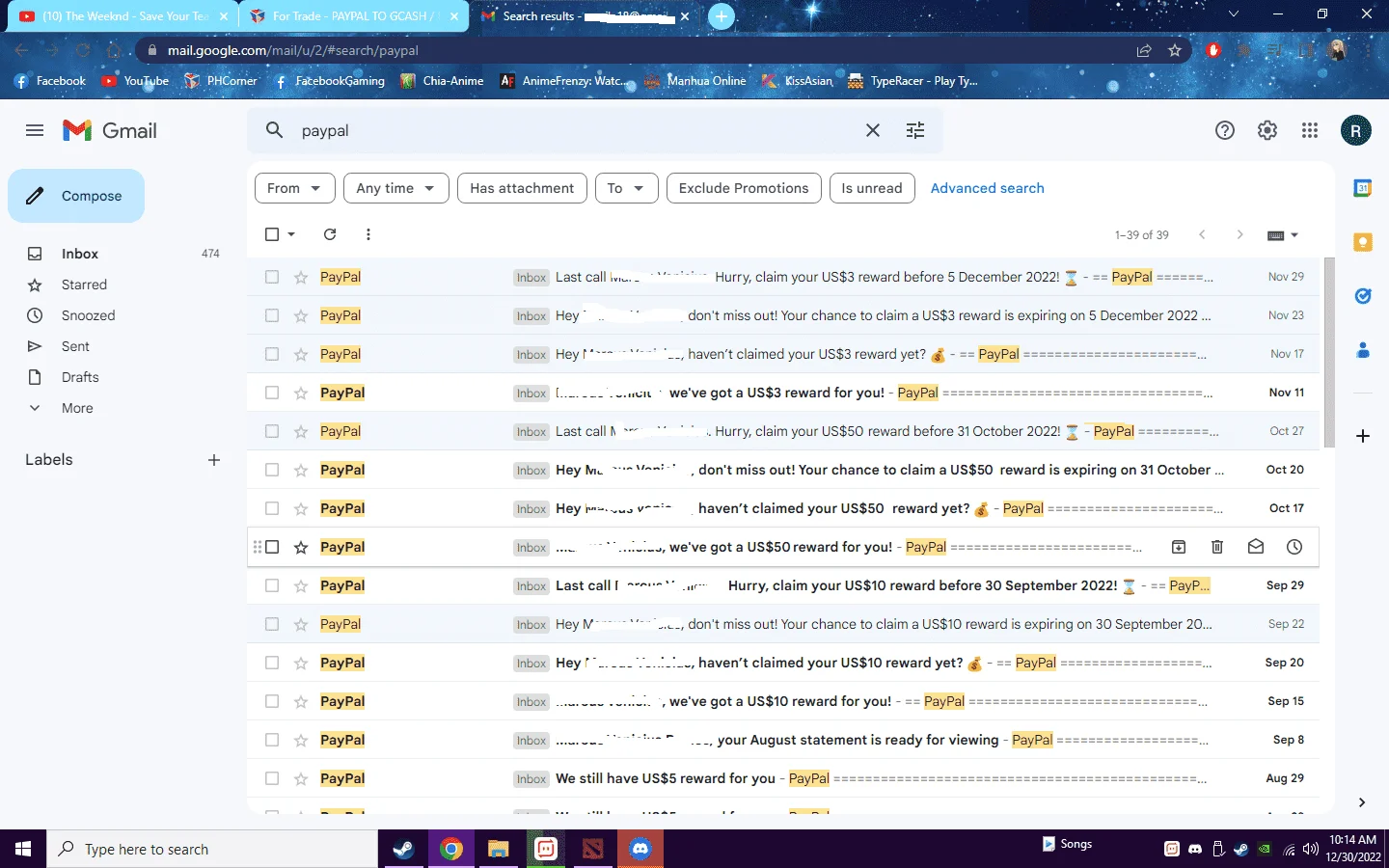The image size is (1389, 868).
Task: Toggle the Has attachment filter
Action: [x=522, y=188]
